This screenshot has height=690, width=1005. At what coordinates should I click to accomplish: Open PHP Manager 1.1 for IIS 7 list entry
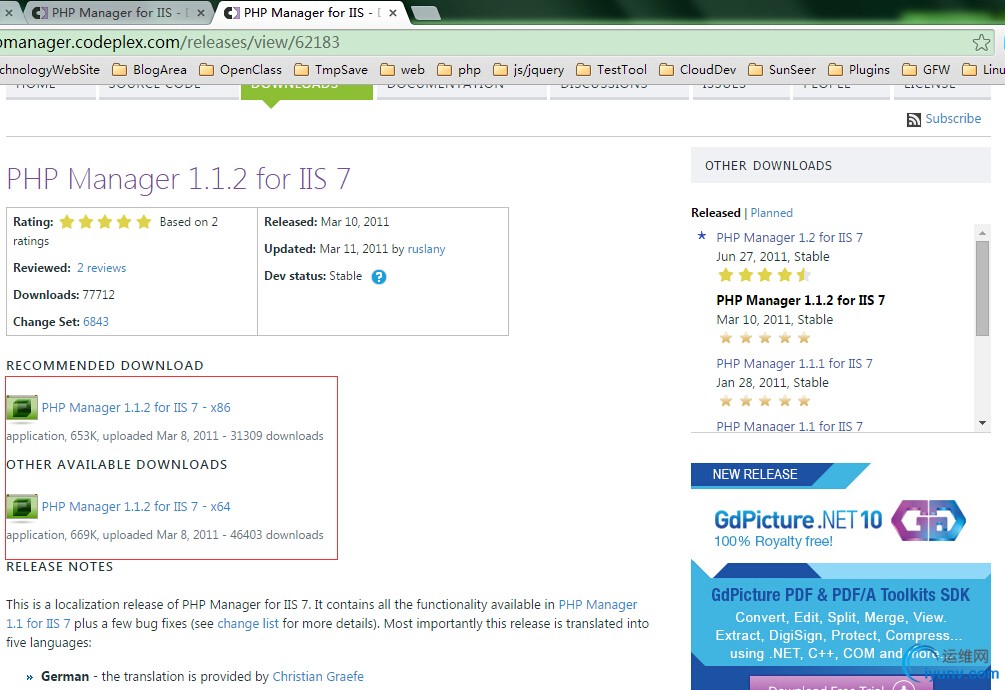(x=790, y=426)
